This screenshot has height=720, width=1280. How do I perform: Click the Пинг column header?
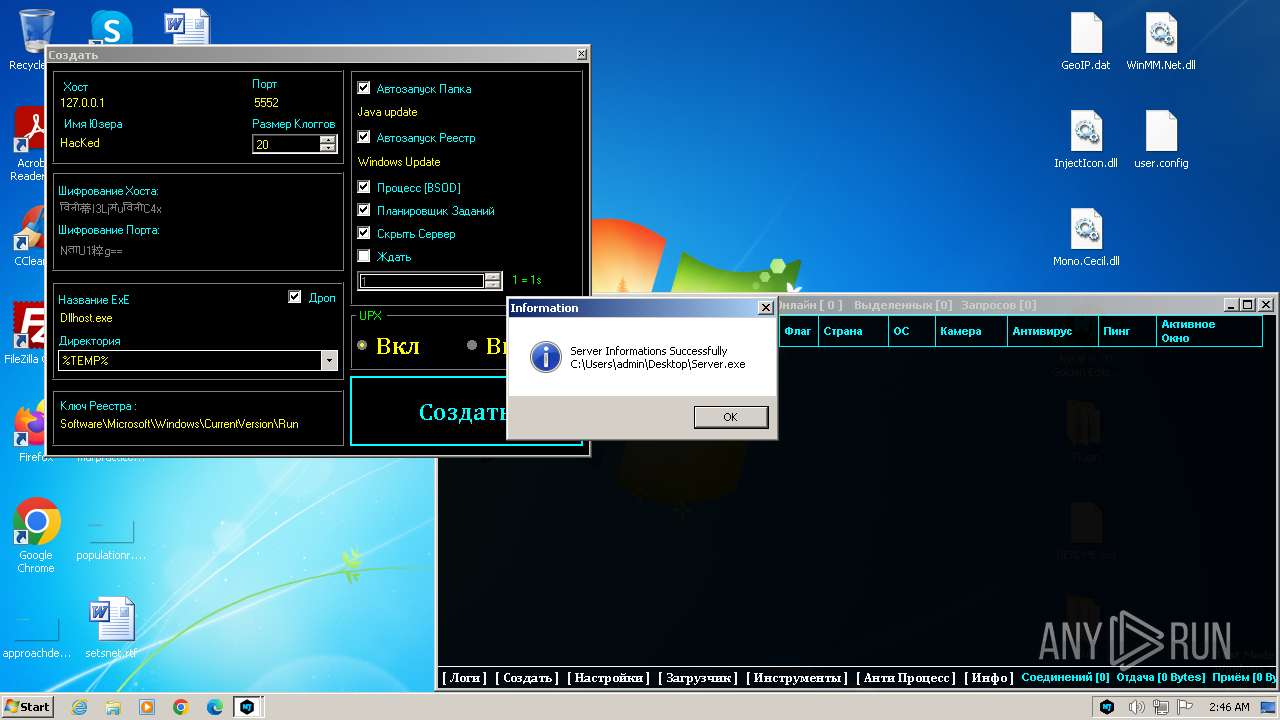tap(1127, 331)
